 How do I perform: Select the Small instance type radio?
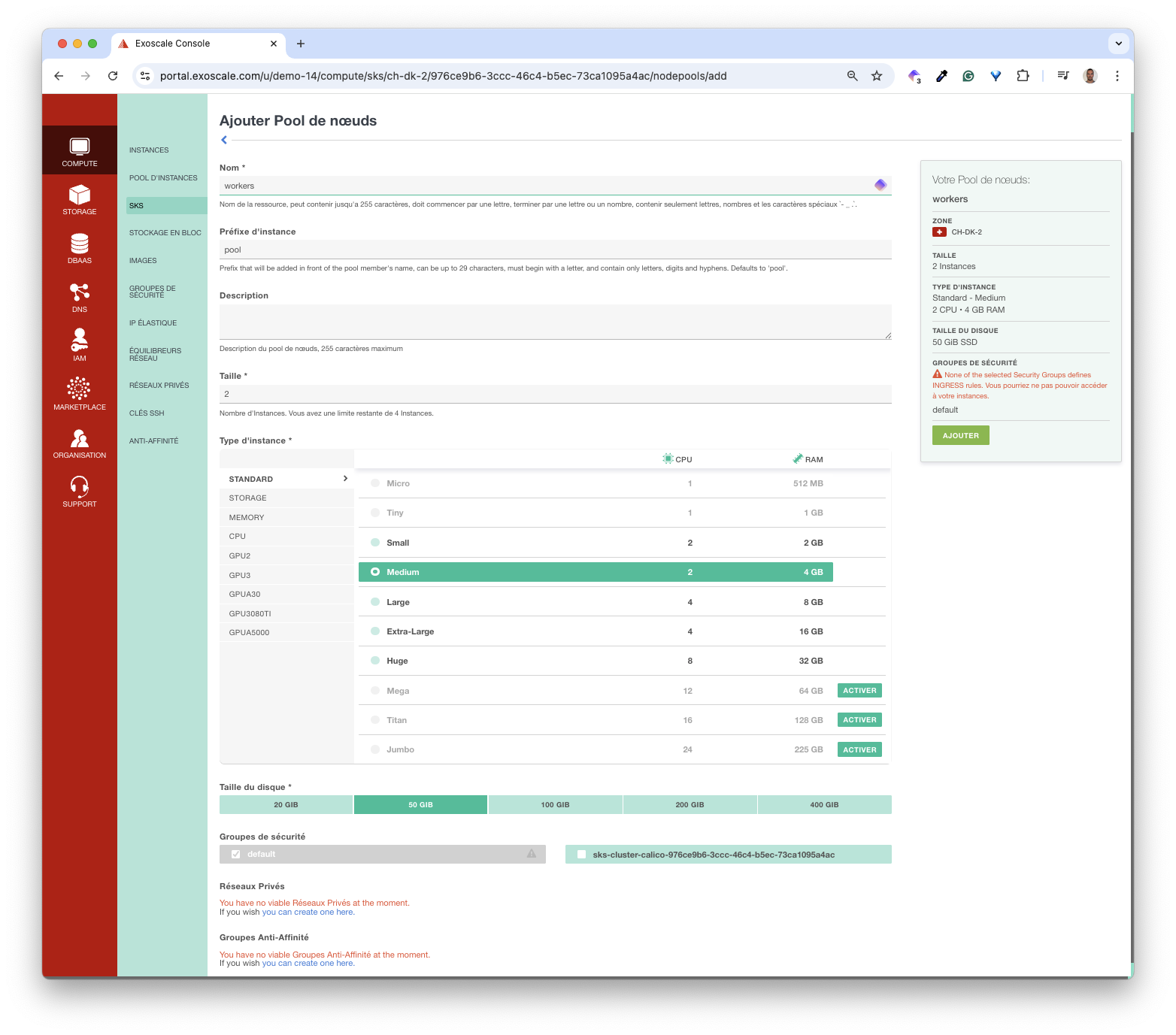click(375, 543)
